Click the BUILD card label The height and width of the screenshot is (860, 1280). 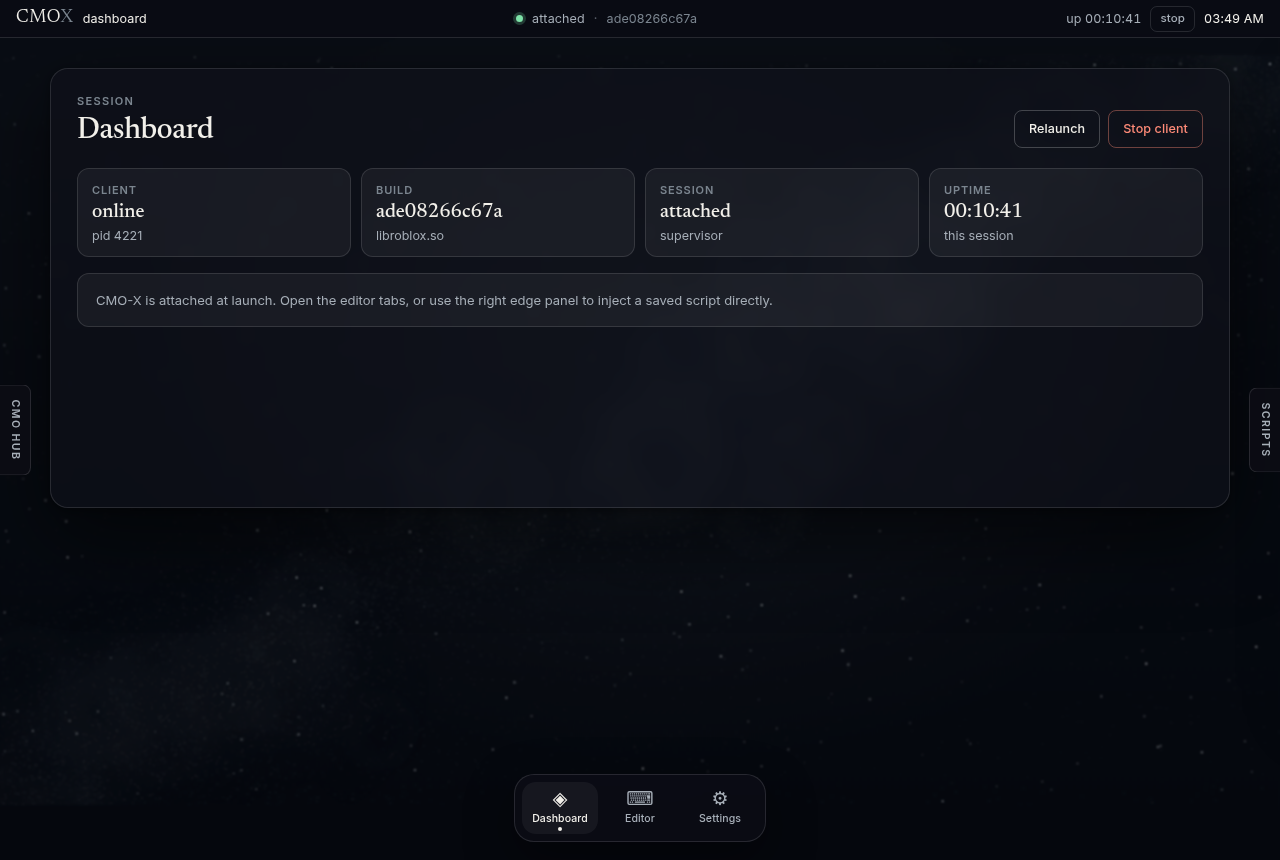[x=394, y=190]
